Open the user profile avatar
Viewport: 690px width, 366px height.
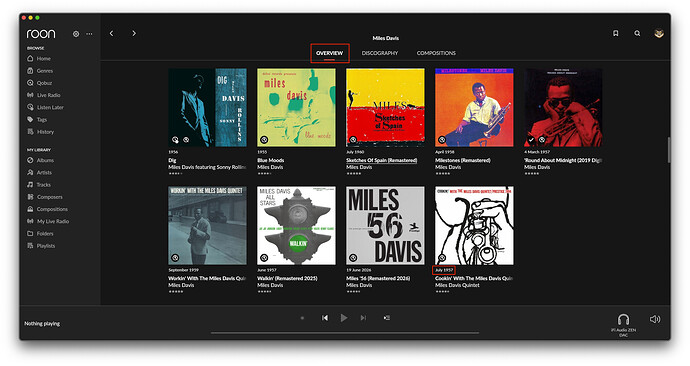point(659,33)
